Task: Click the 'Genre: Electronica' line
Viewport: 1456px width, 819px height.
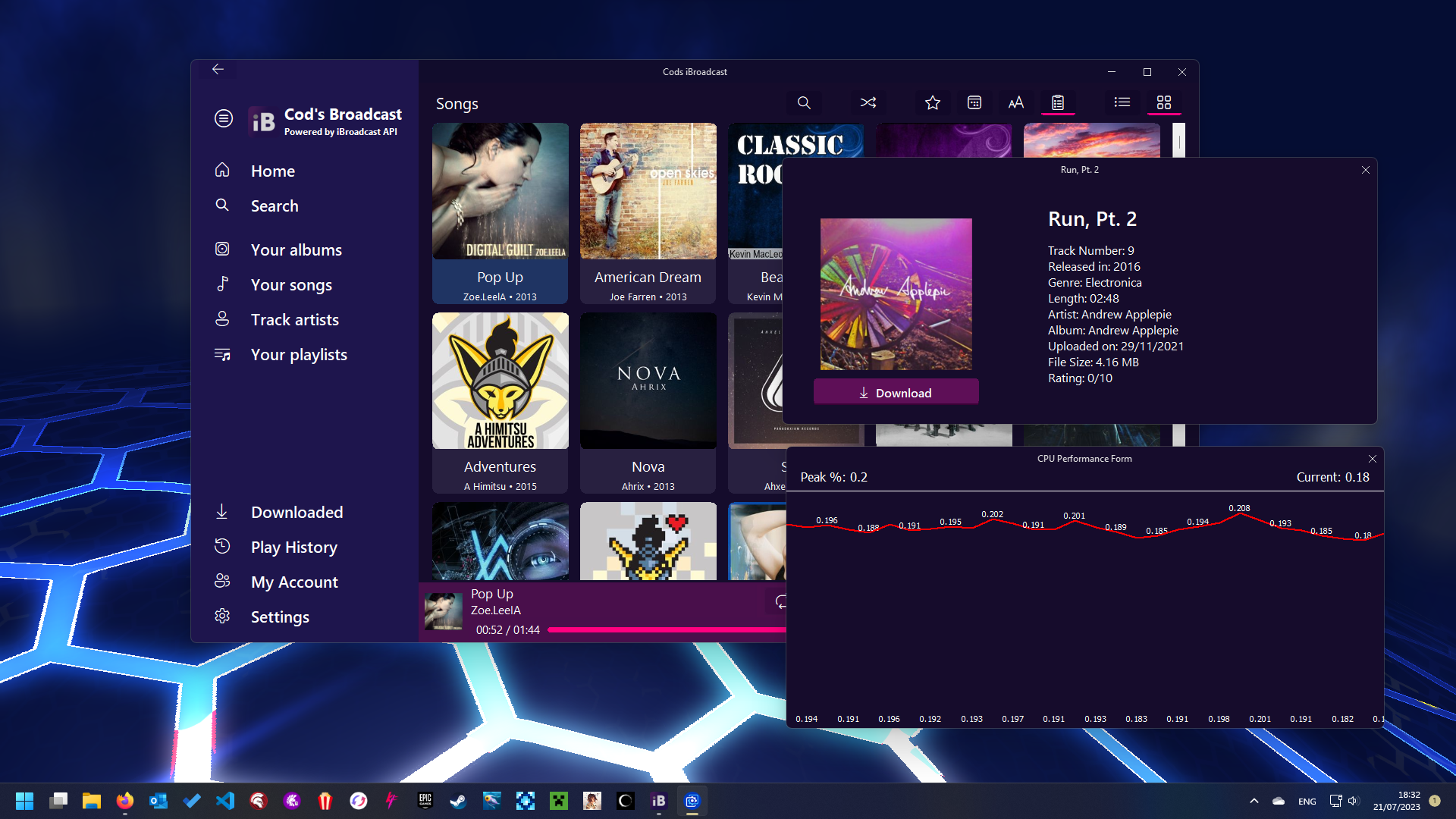Action: [1094, 282]
